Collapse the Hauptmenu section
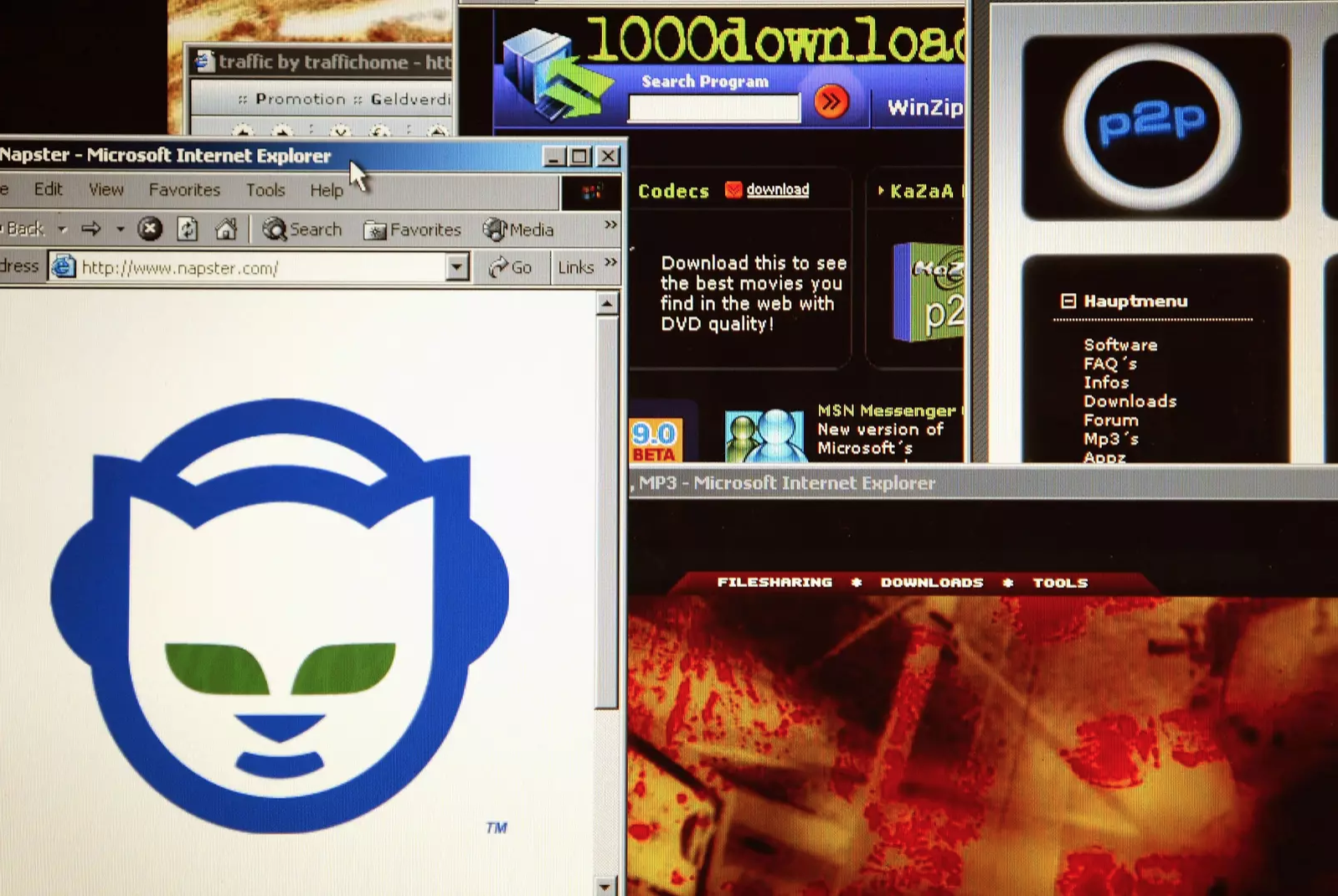Image resolution: width=1338 pixels, height=896 pixels. coord(1068,301)
